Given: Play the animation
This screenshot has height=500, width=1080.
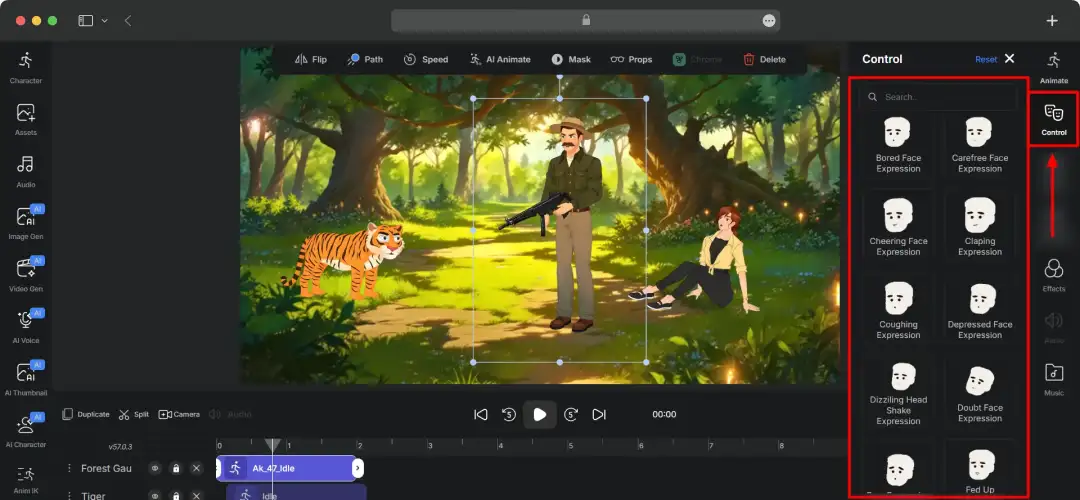Looking at the screenshot, I should [539, 415].
